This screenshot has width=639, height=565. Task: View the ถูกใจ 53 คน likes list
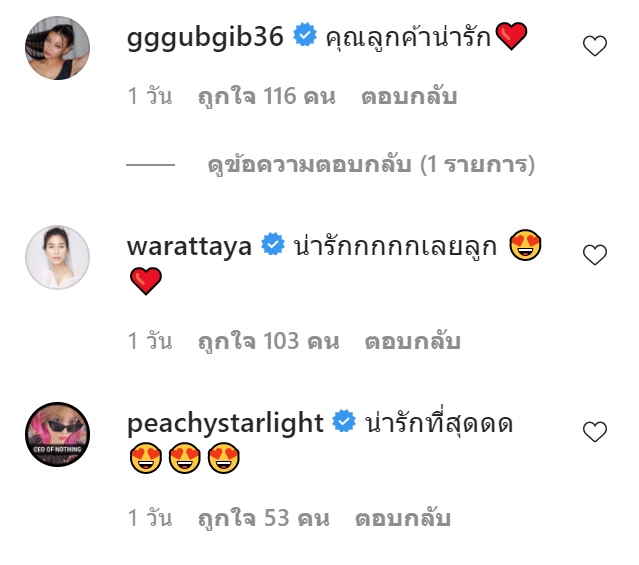[264, 519]
